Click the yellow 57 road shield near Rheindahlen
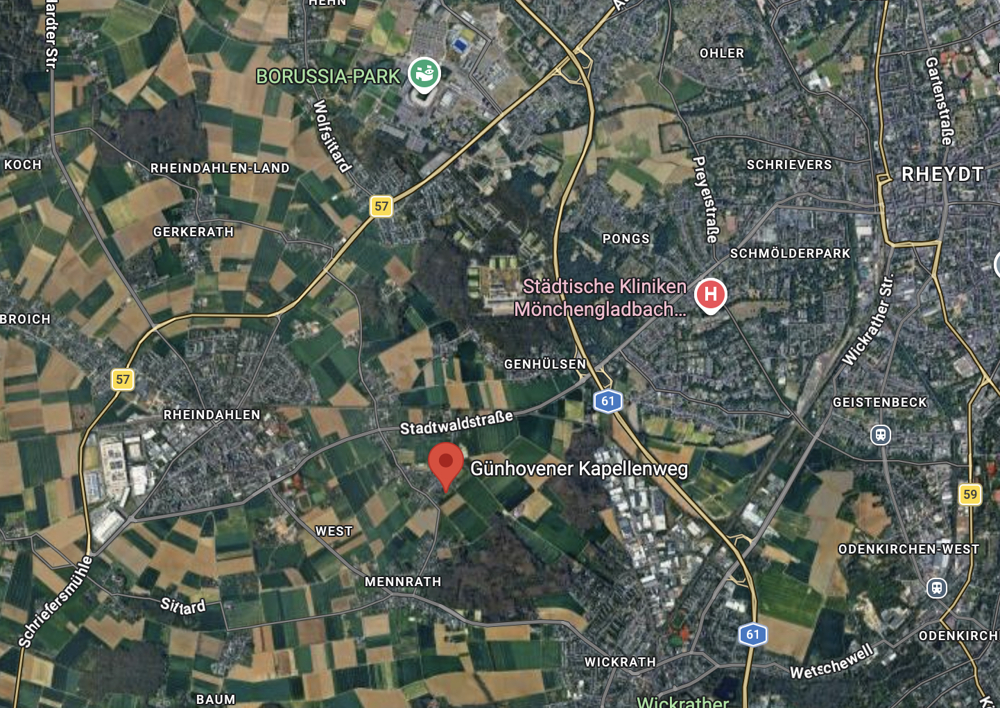 122,380
